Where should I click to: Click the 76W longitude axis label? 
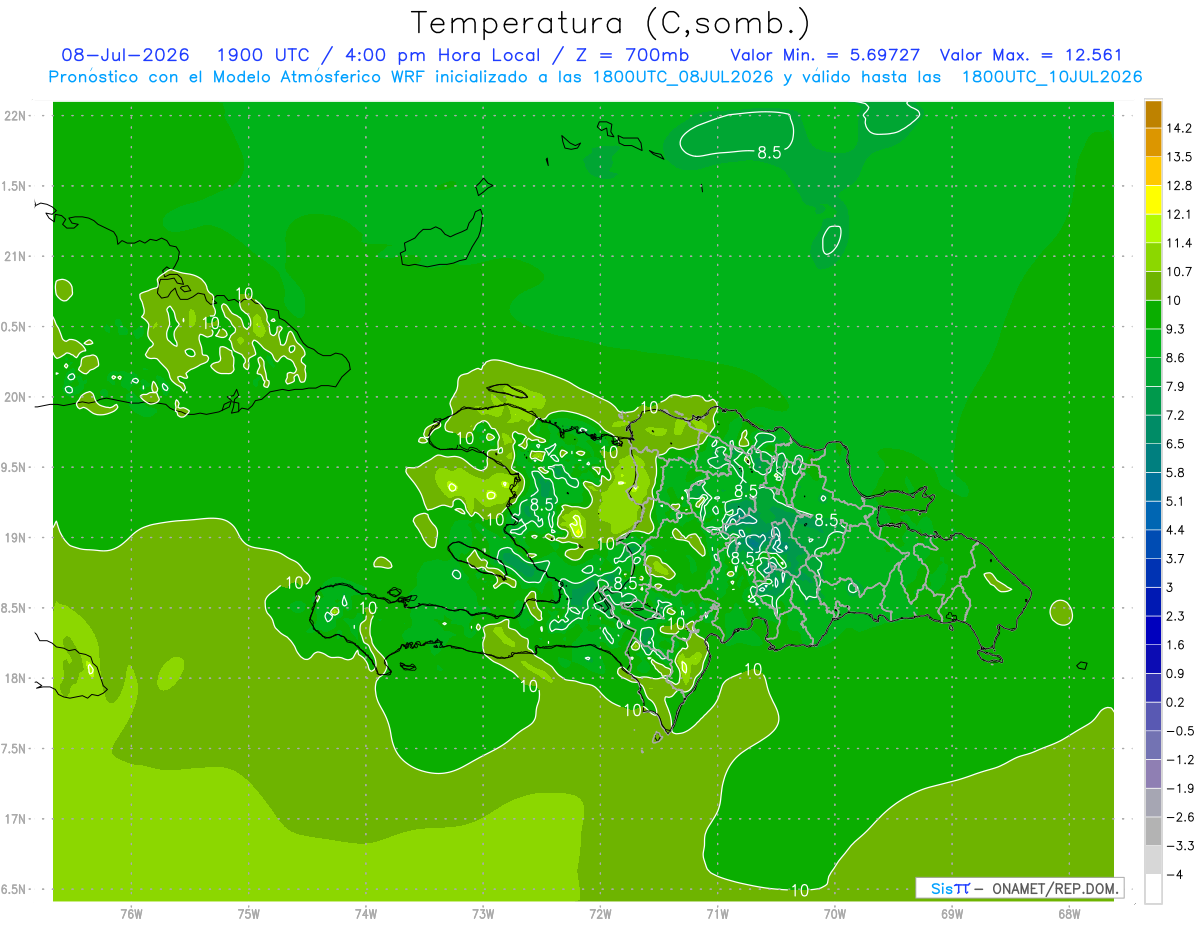pyautogui.click(x=131, y=913)
